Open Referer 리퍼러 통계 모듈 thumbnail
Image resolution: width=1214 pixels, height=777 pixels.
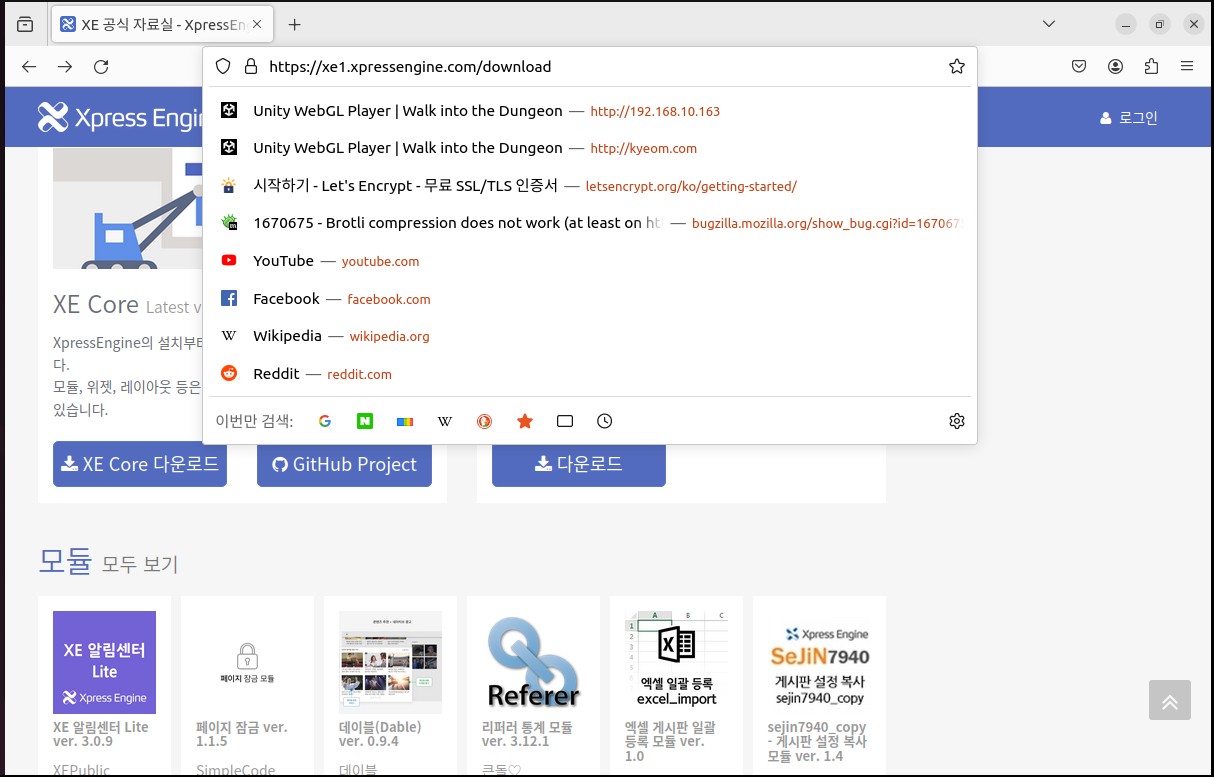point(533,662)
